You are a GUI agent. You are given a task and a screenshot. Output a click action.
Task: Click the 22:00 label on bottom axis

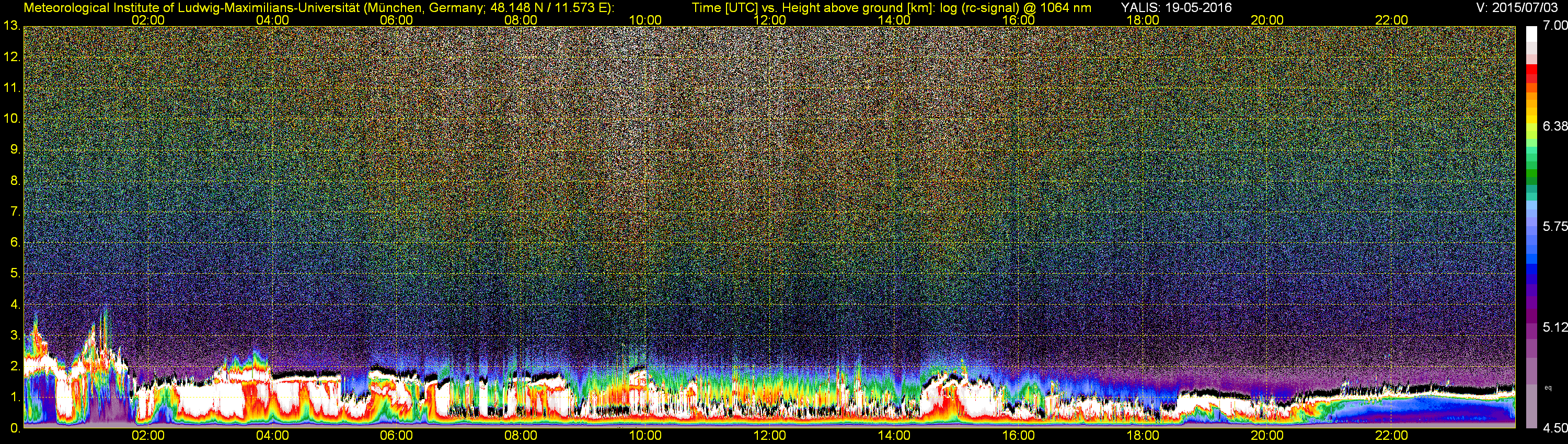point(1391,436)
